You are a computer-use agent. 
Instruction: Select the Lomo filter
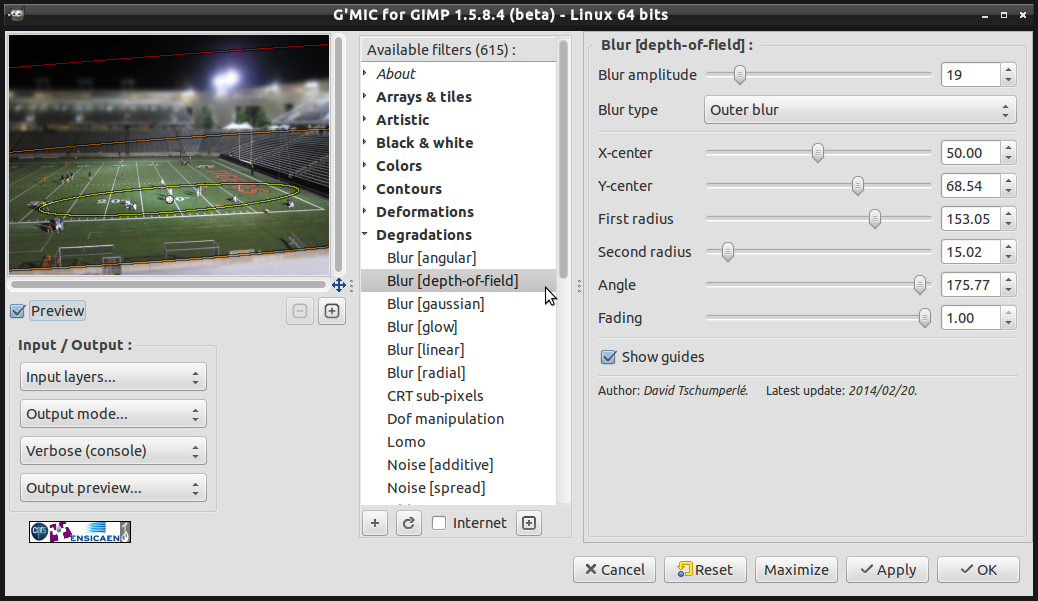[x=406, y=442]
